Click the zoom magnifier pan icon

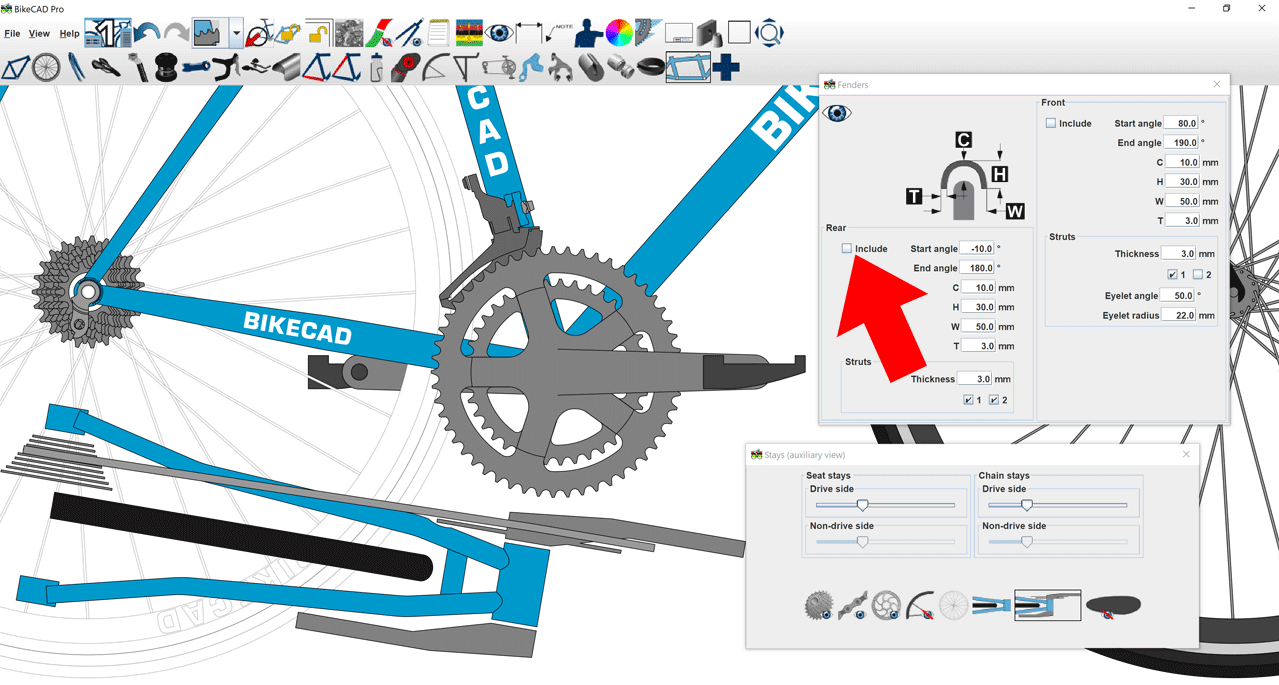point(769,33)
